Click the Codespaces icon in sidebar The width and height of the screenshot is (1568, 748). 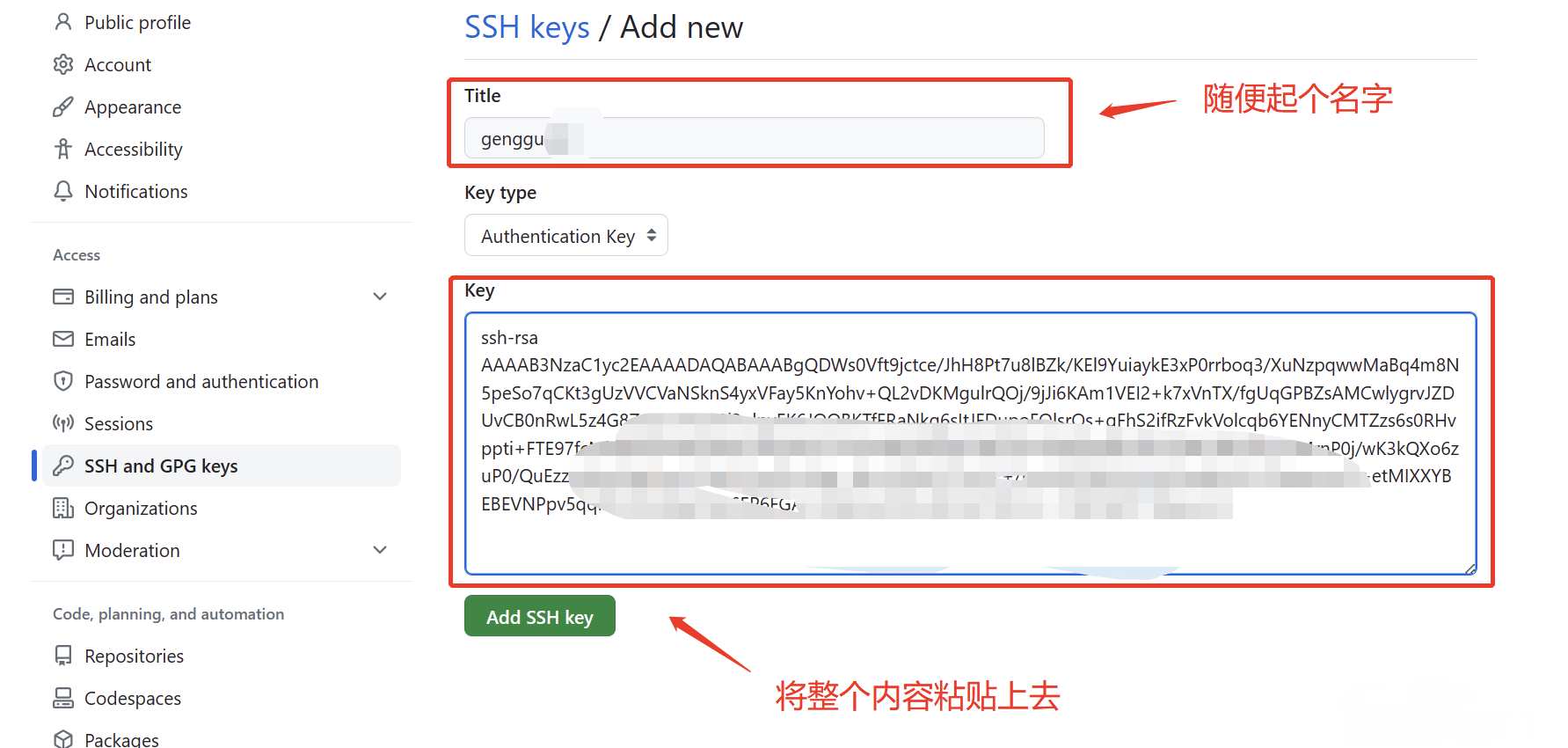coord(63,698)
